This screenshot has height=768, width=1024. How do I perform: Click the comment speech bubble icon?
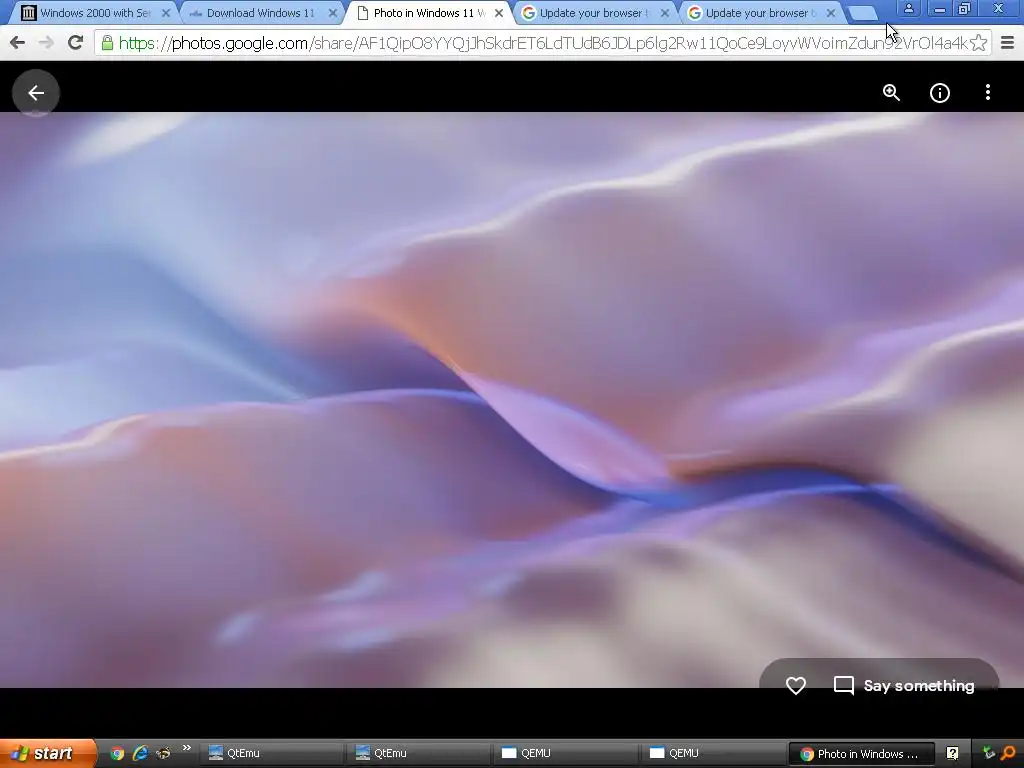click(x=844, y=686)
